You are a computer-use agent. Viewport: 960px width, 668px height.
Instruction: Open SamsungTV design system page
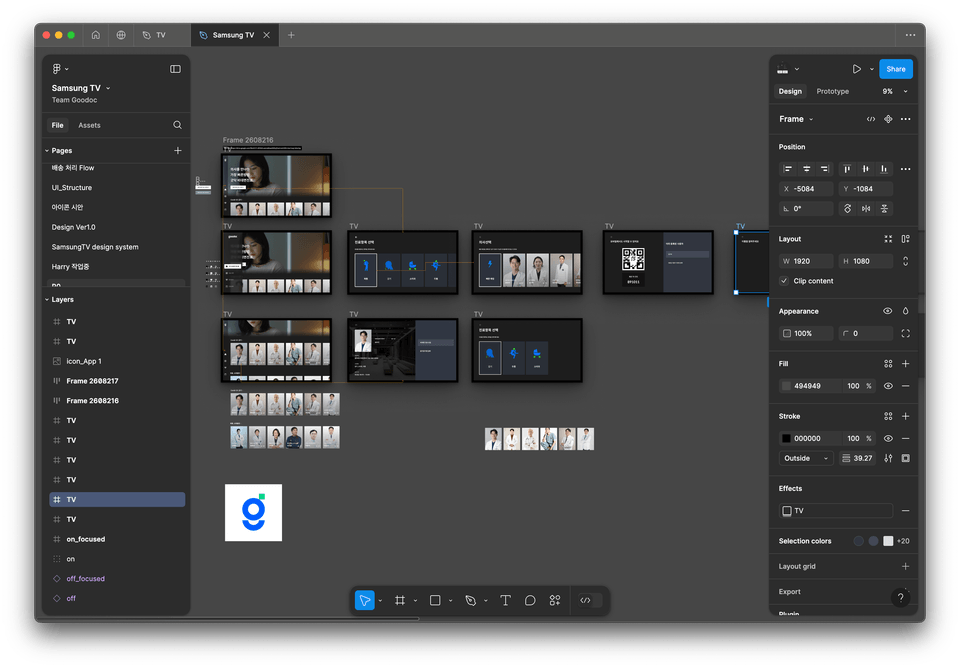95,247
